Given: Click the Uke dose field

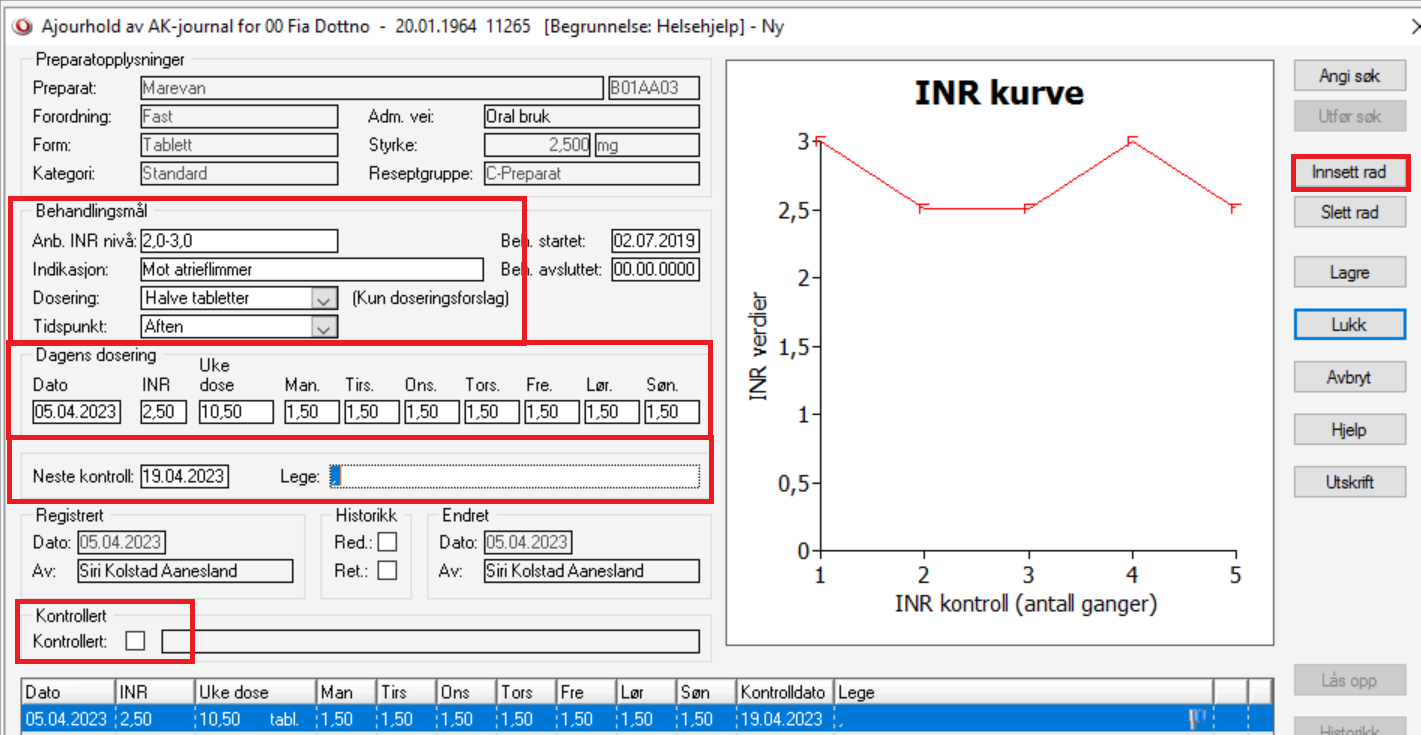Looking at the screenshot, I should click(x=235, y=412).
